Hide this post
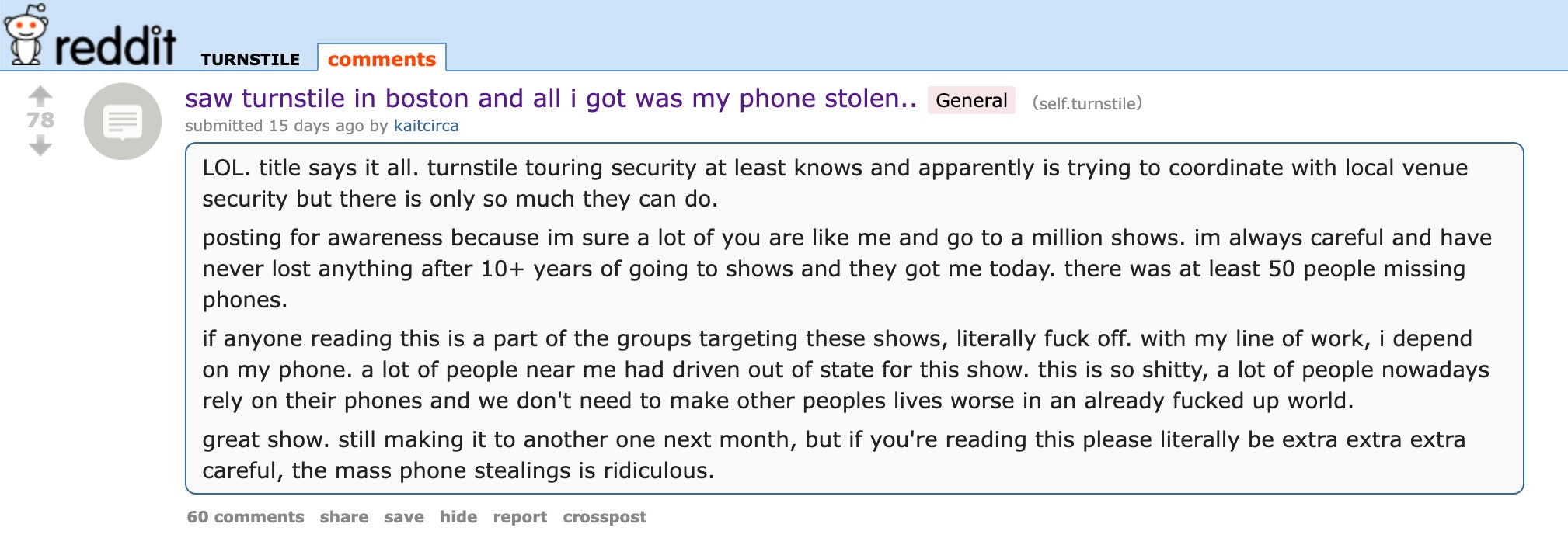The width and height of the screenshot is (1568, 545). pyautogui.click(x=458, y=517)
